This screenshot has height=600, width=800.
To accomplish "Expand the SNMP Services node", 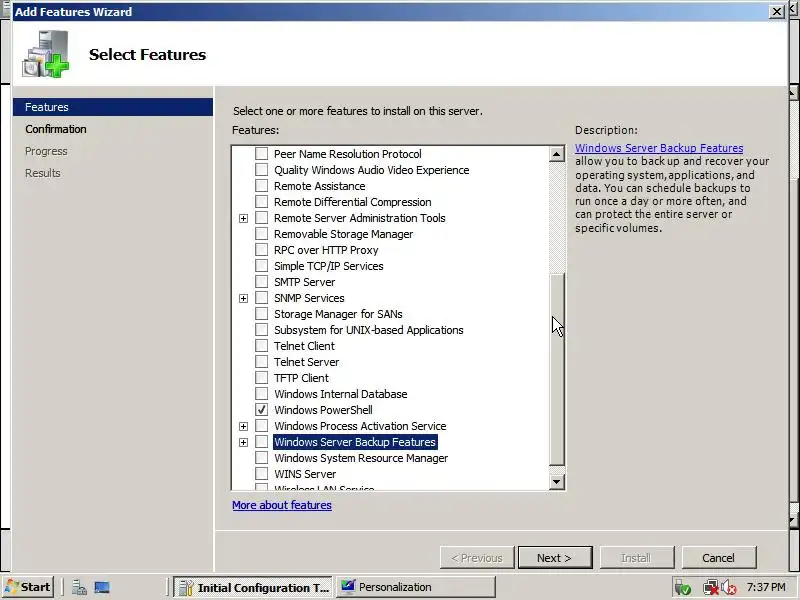I will (243, 298).
